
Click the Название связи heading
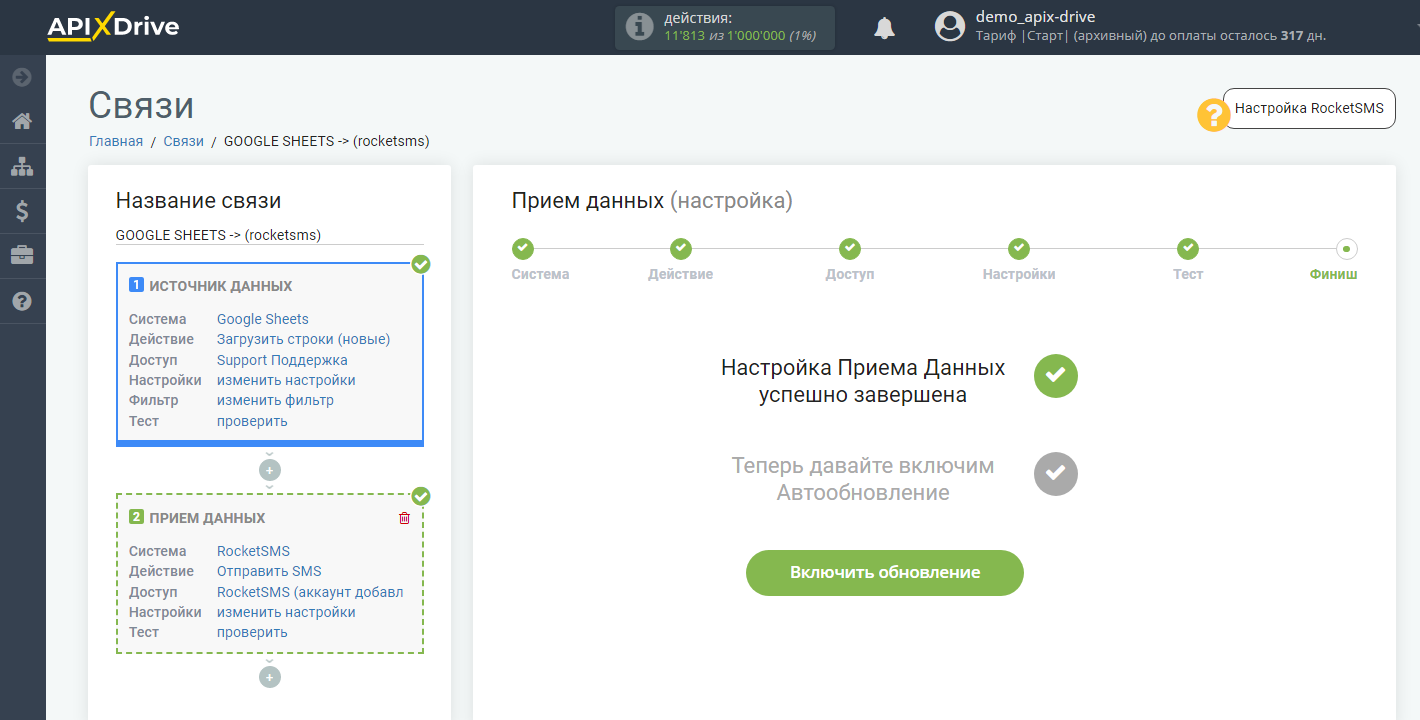click(199, 200)
